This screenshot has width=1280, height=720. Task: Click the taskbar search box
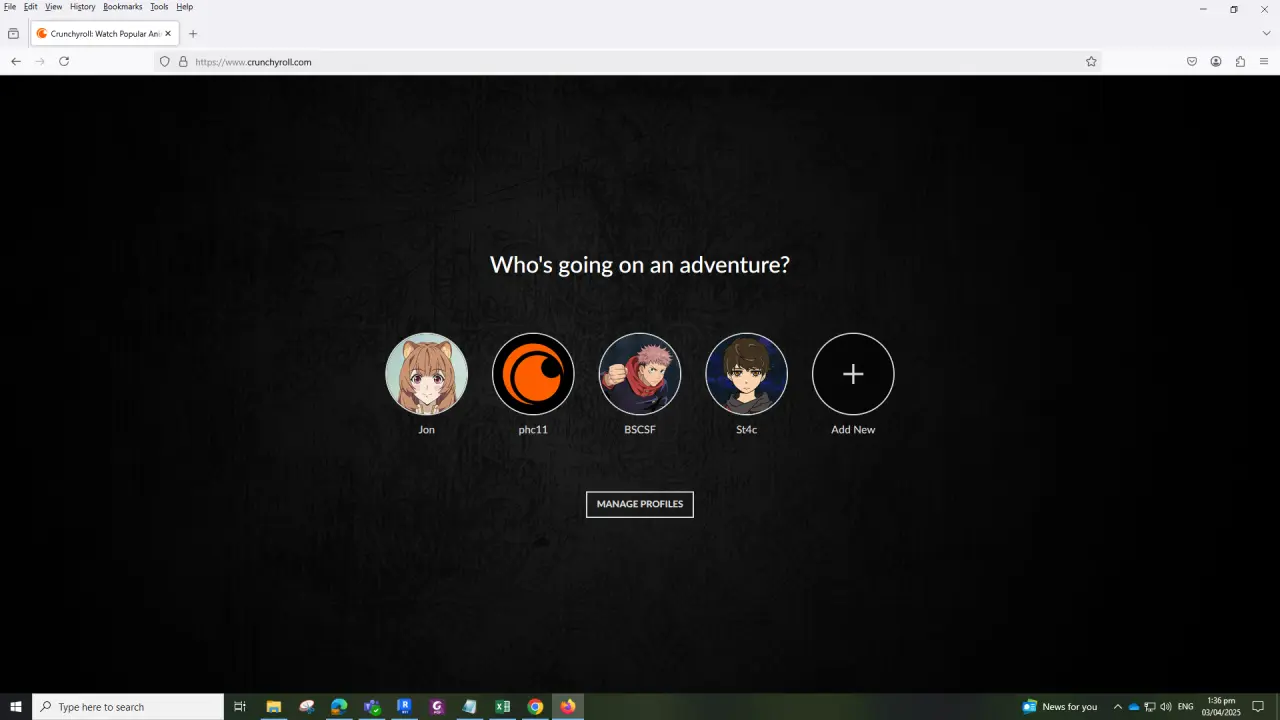tap(128, 707)
